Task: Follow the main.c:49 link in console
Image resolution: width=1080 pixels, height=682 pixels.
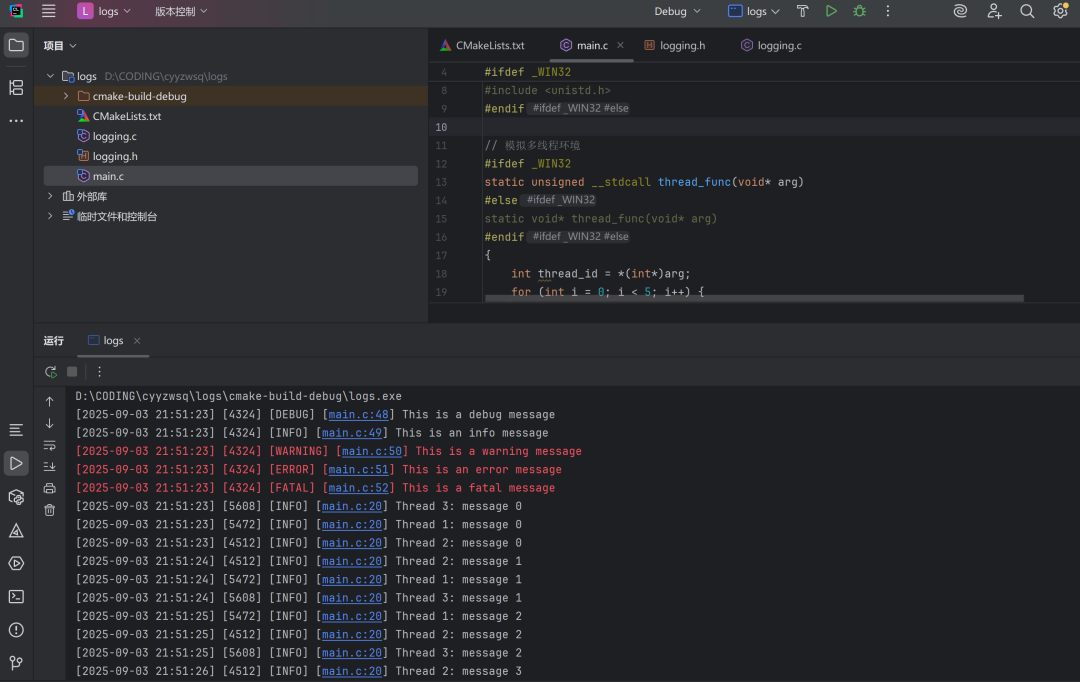Action: pos(352,433)
